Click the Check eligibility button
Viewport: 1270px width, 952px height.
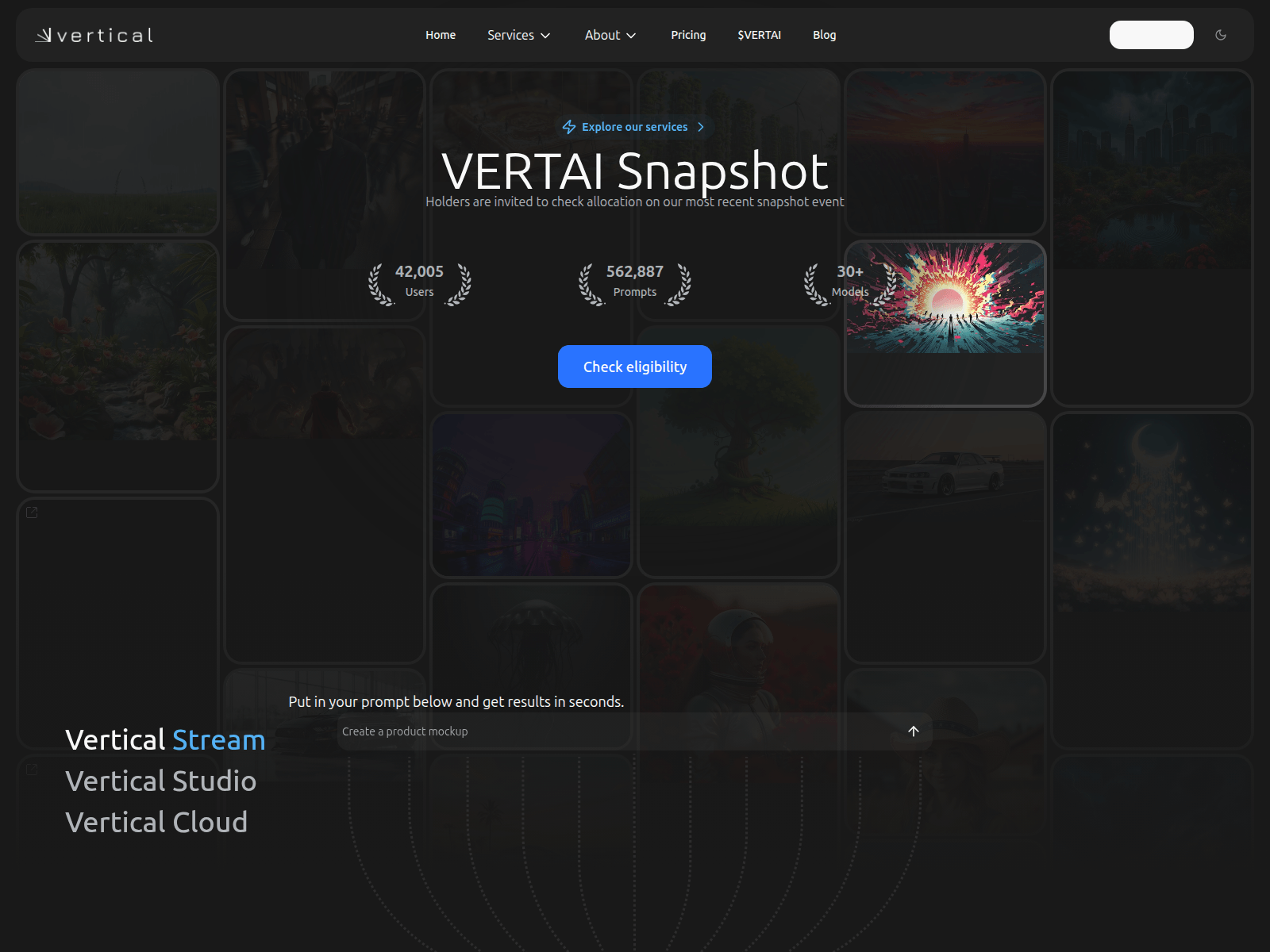point(635,367)
